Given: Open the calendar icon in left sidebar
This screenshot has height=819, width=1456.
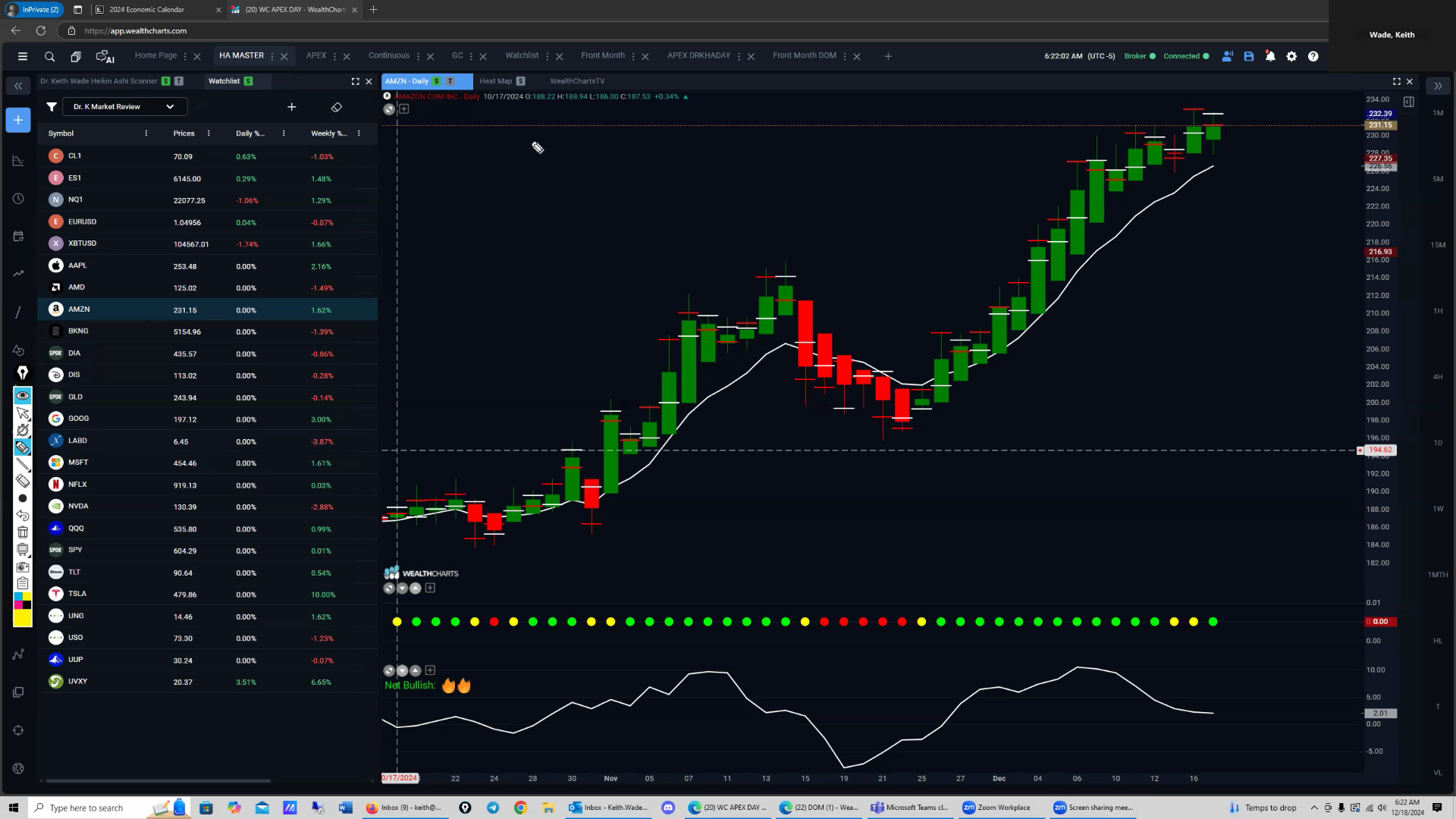Looking at the screenshot, I should pos(18,237).
